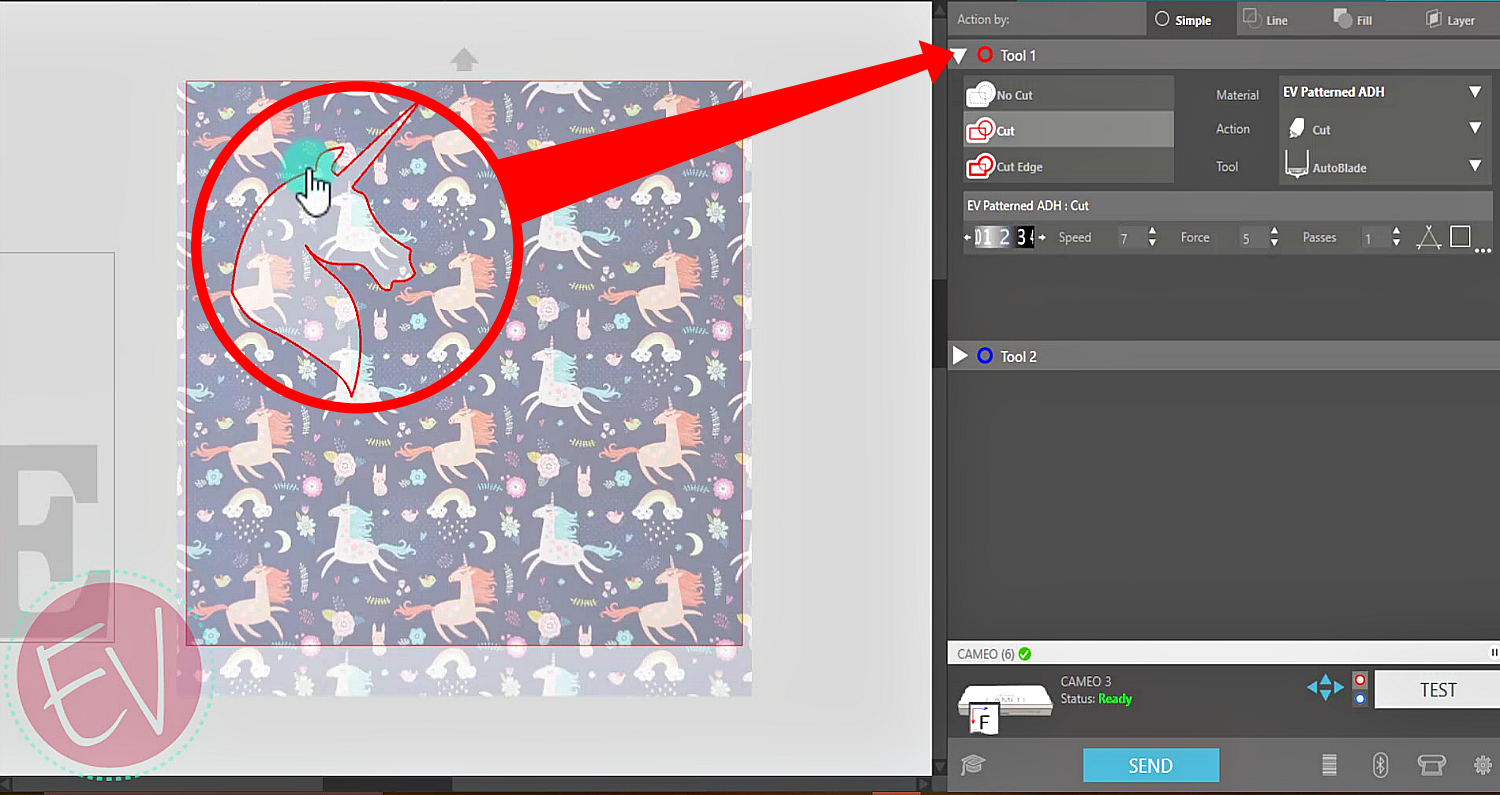The width and height of the screenshot is (1500, 795).
Task: Select the Cut option in Tool 1
Action: click(x=1068, y=130)
